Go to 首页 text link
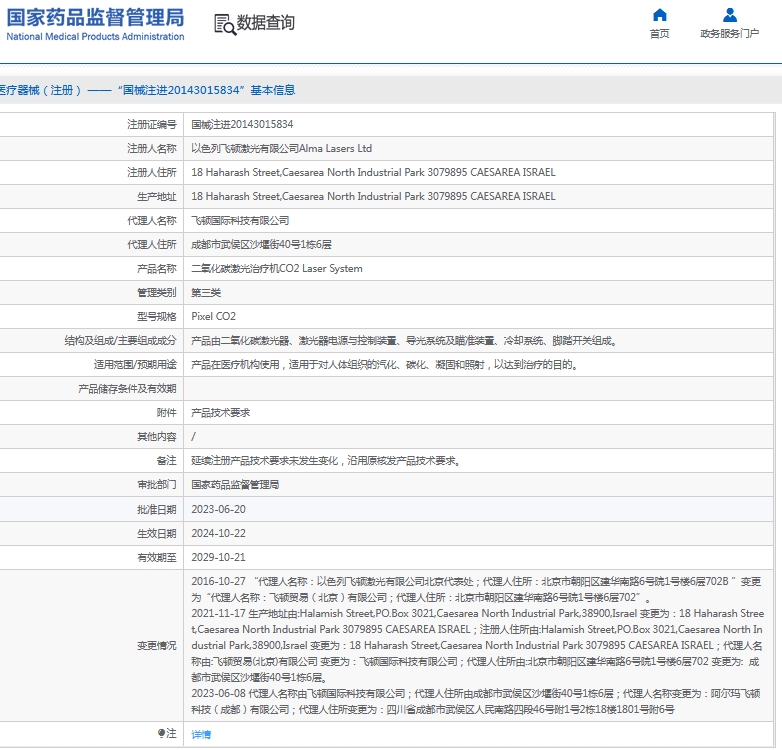Screen dimensions: 782x750 pos(659,33)
